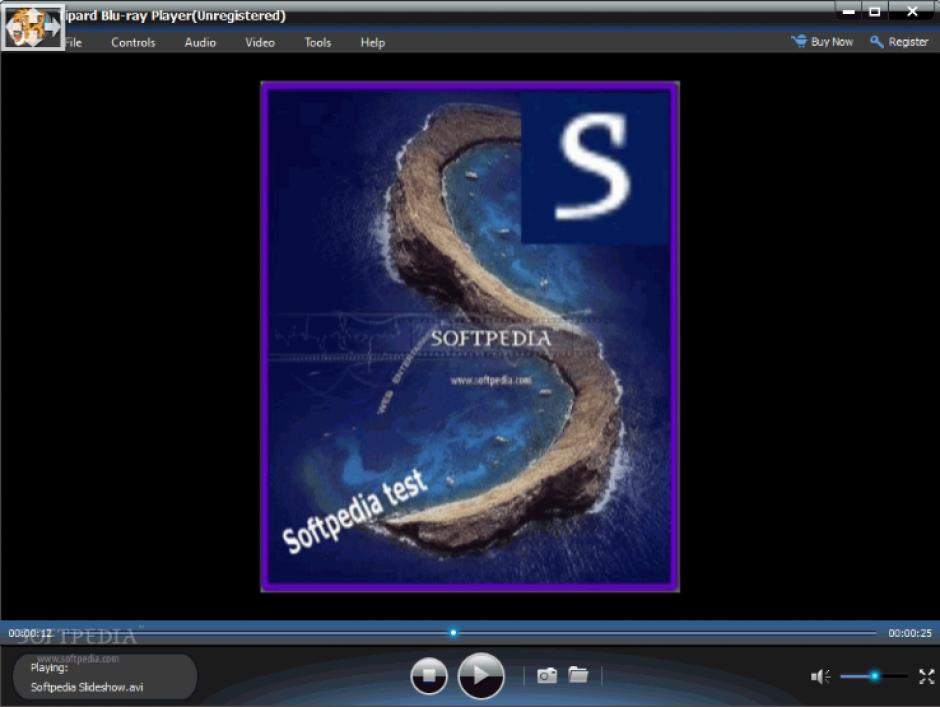940x707 pixels.
Task: Click the total duration 00:00:25
Action: (x=910, y=633)
